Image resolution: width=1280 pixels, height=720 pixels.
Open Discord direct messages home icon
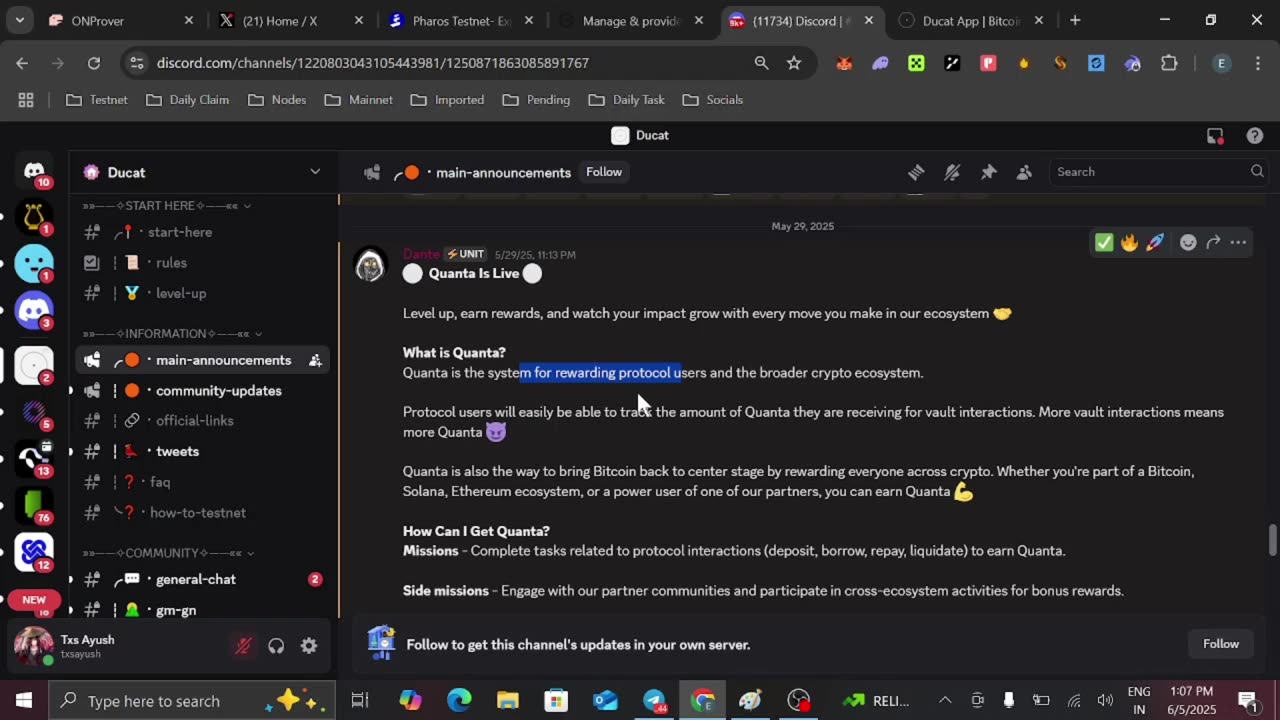(34, 171)
